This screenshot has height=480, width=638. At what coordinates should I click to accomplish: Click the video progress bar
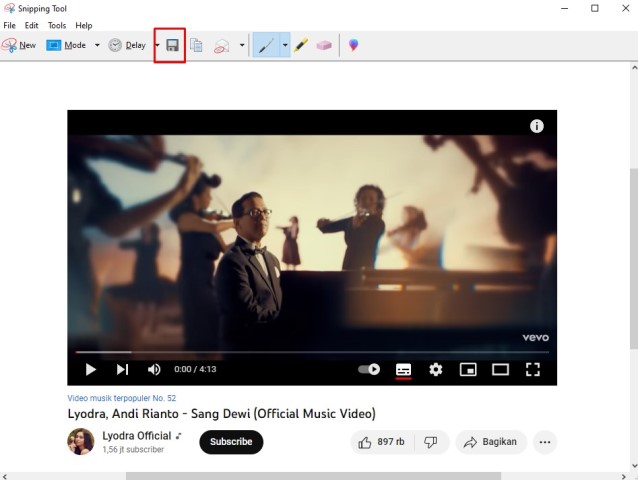pyautogui.click(x=312, y=352)
